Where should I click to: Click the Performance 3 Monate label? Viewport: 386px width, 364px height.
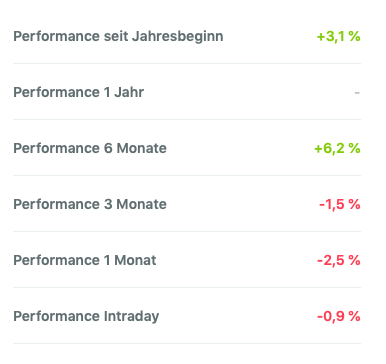click(x=90, y=204)
